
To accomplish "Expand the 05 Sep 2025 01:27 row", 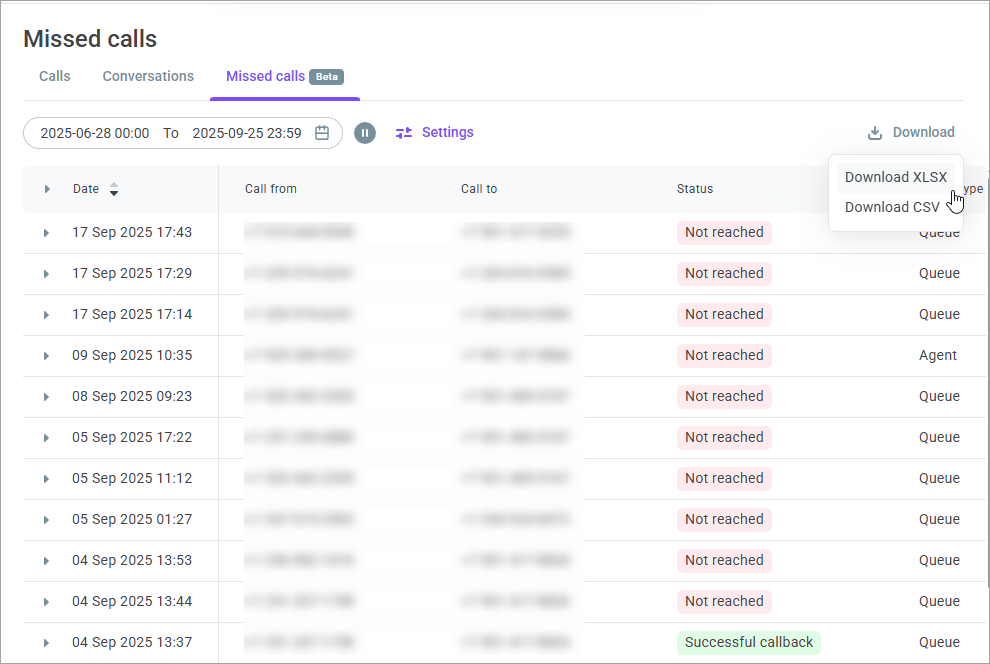I will tap(46, 520).
